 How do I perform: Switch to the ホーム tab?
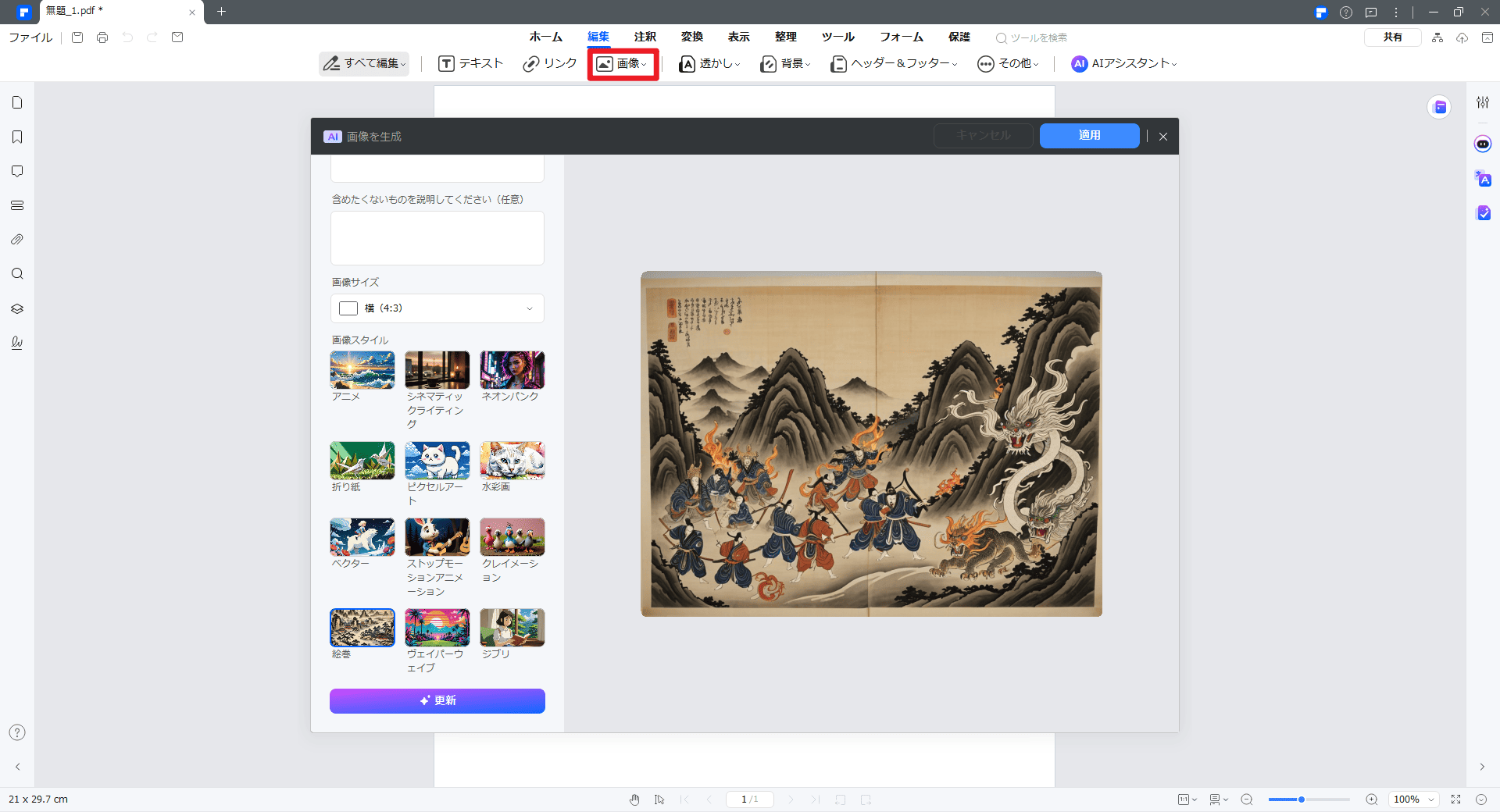545,37
